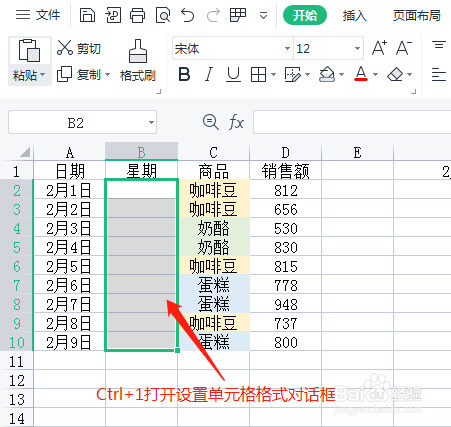Click the Undo arrow
The width and height of the screenshot is (451, 427).
tap(188, 15)
